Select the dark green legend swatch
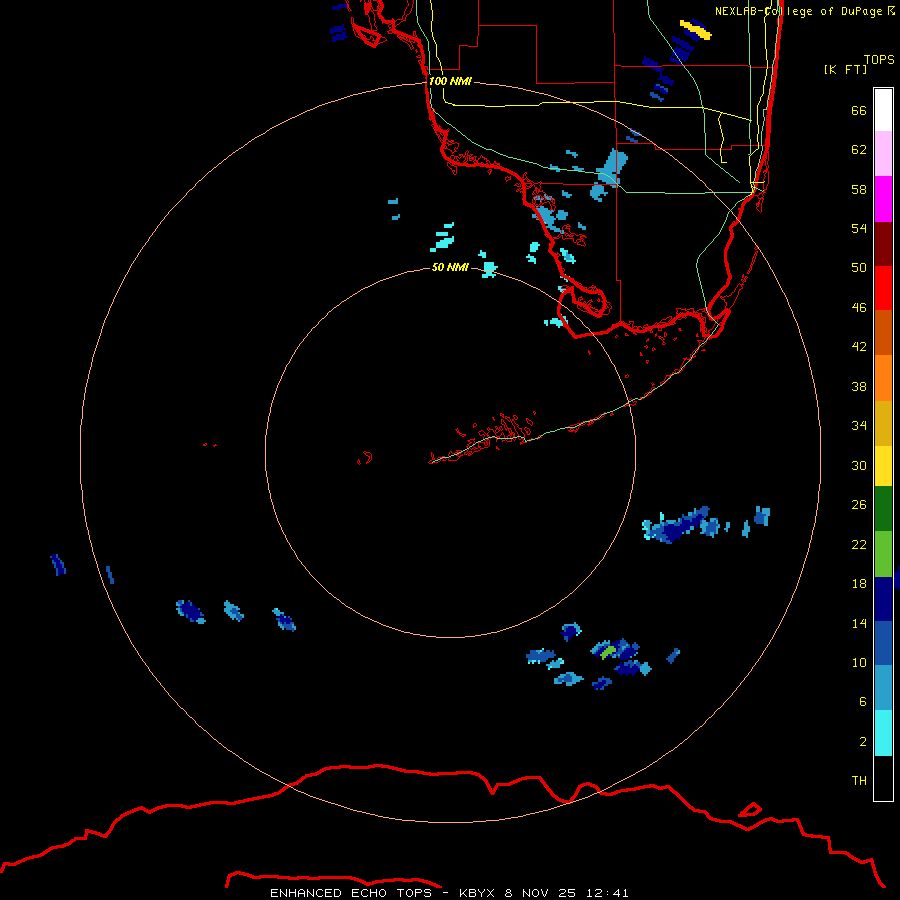Screen dimensions: 900x900 (883, 509)
